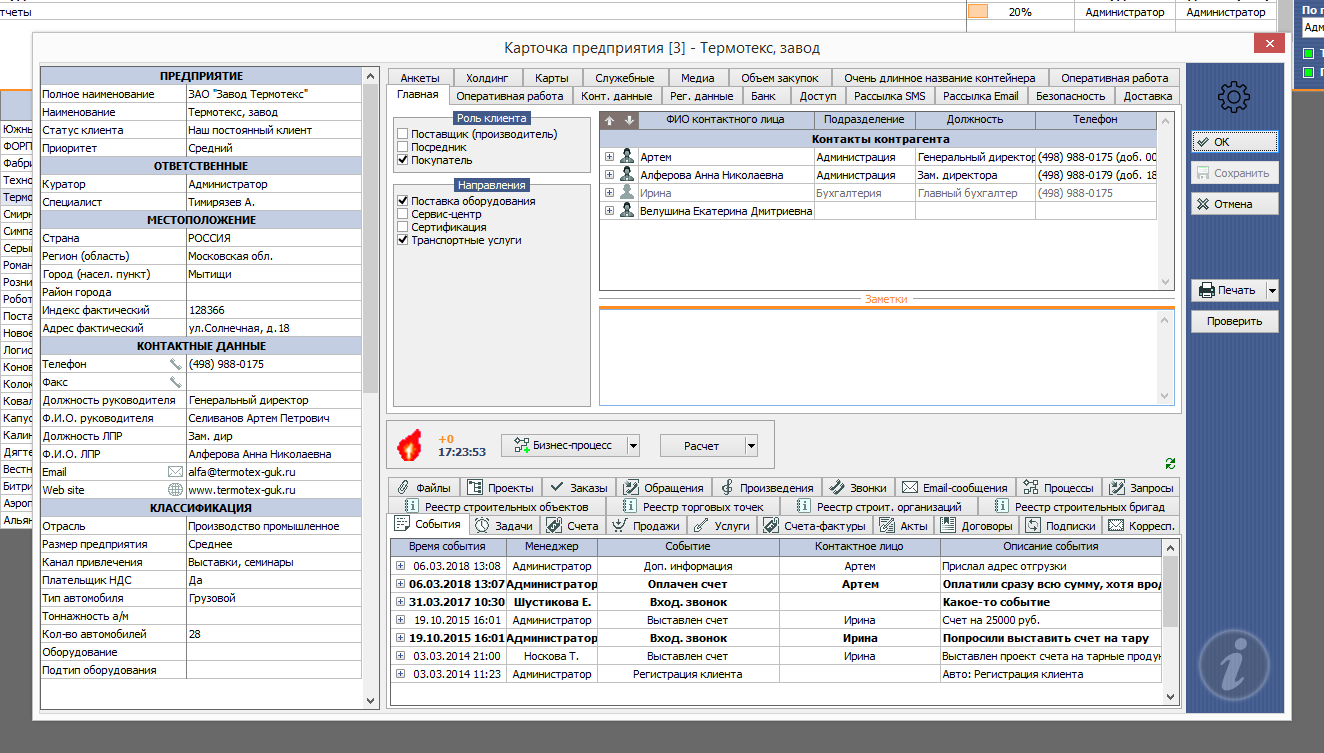Expand event 03.03.2014 11:23 row
Viewport: 1324px width, 753px height.
pos(400,674)
